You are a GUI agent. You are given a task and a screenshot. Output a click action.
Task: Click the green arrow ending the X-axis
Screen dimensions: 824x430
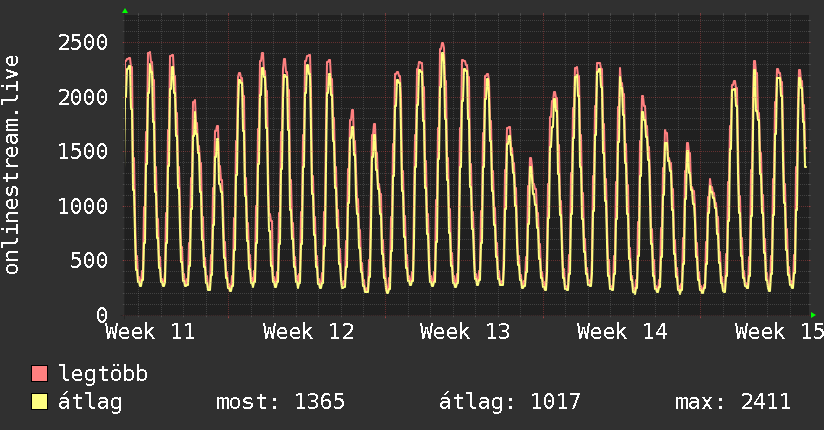[814, 315]
